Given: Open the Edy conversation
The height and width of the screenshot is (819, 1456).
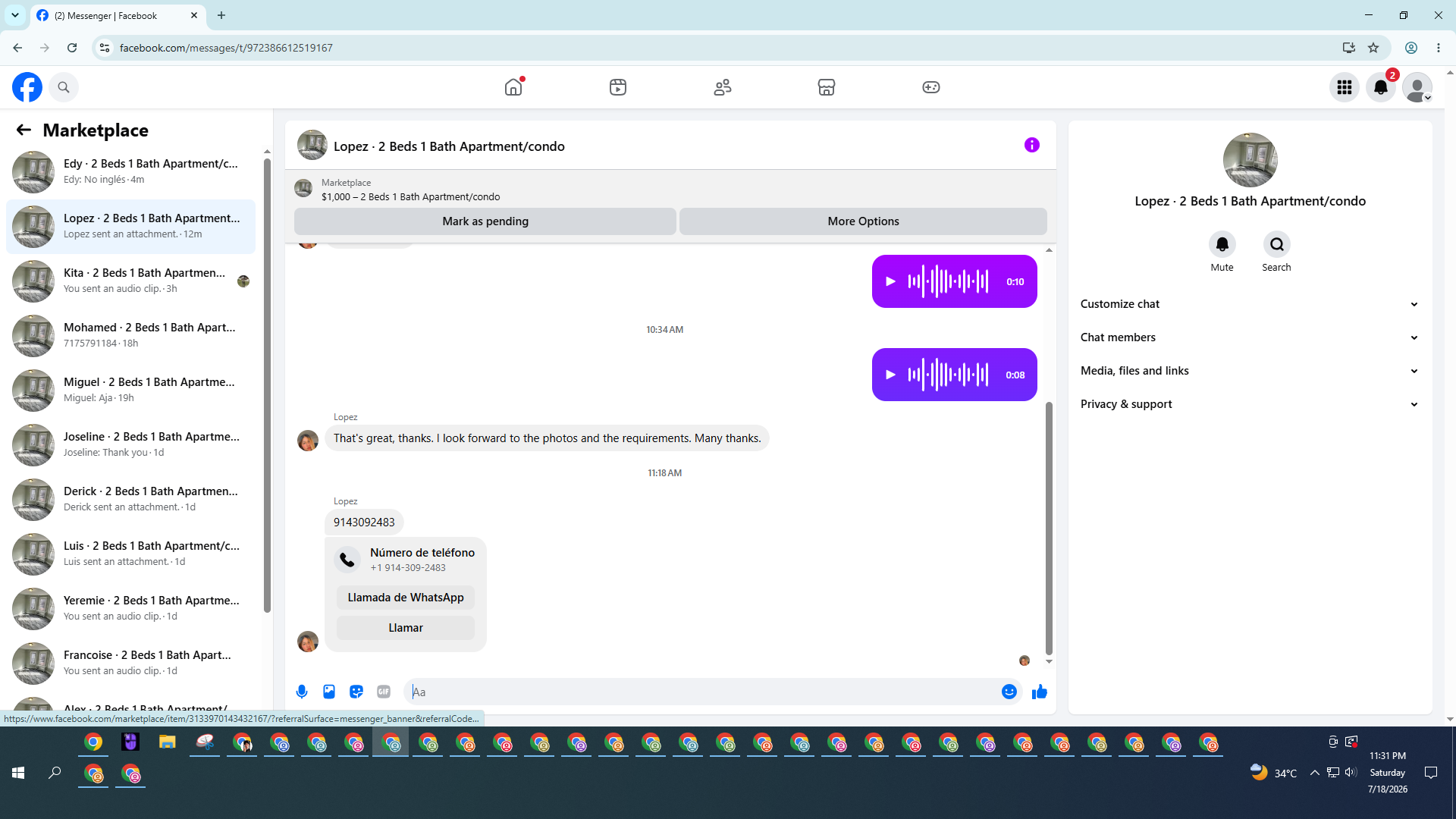Looking at the screenshot, I should pyautogui.click(x=131, y=172).
